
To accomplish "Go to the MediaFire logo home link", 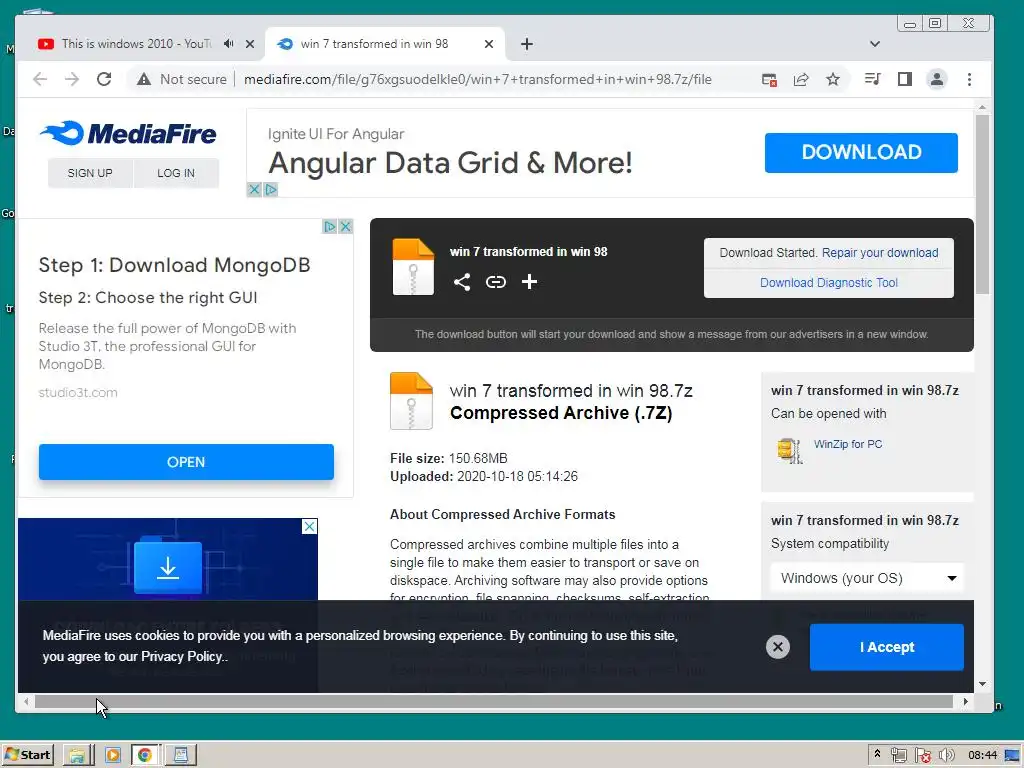I will (x=129, y=133).
